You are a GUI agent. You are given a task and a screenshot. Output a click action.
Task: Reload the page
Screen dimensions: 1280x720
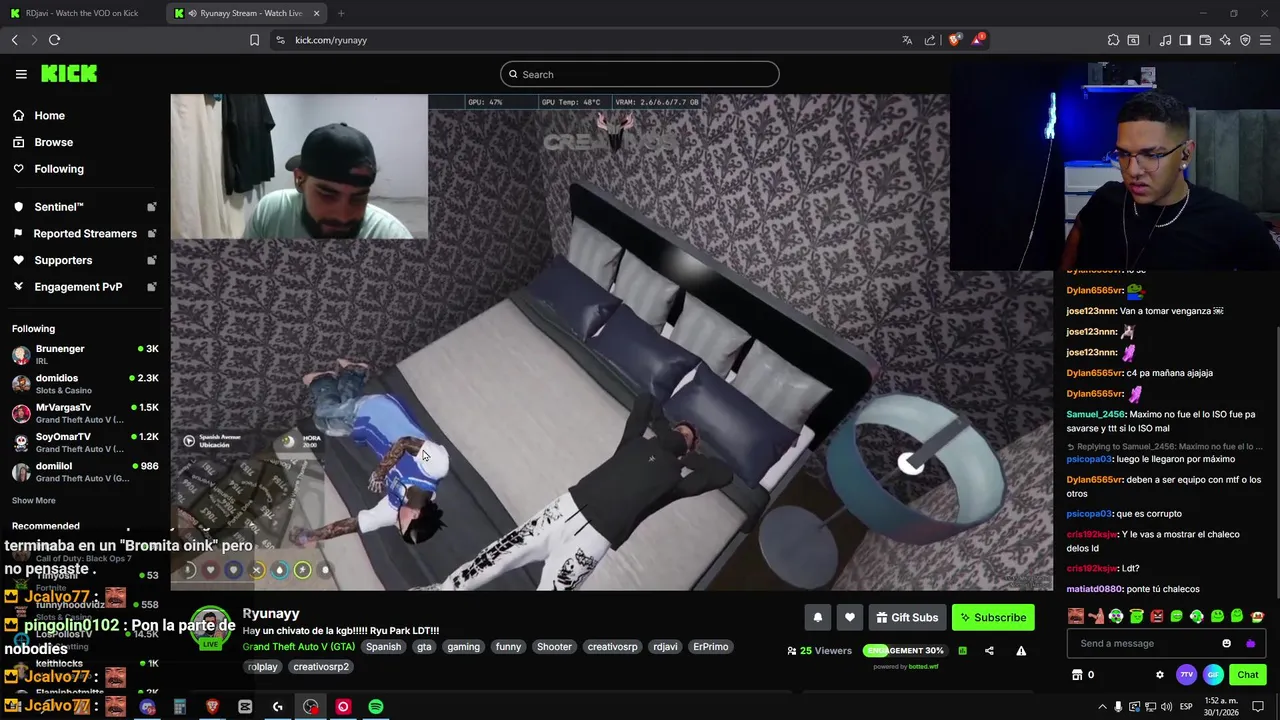pyautogui.click(x=54, y=40)
